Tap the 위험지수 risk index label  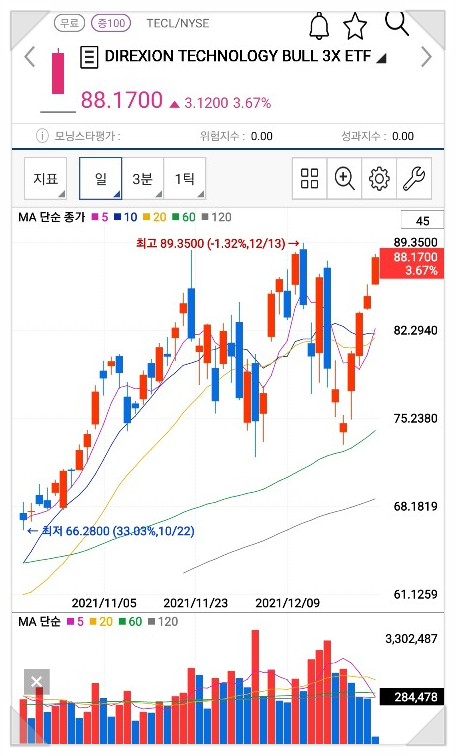click(x=222, y=136)
